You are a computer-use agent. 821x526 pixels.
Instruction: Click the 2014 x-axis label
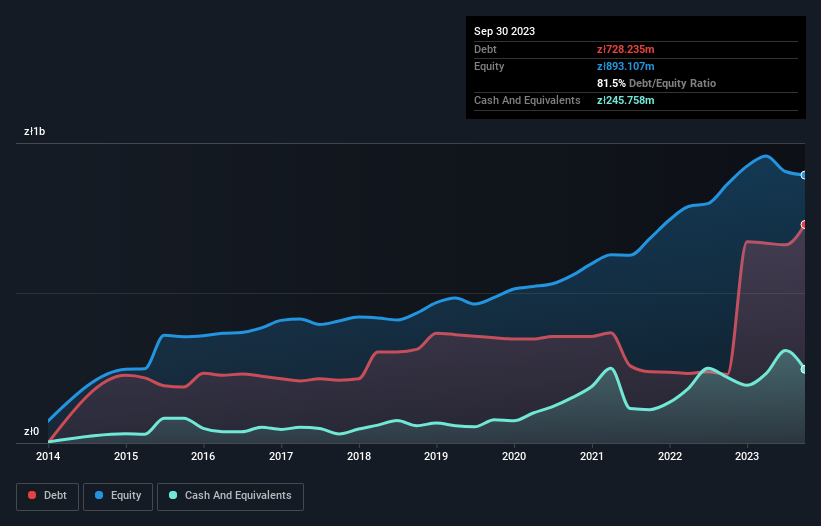(48, 456)
